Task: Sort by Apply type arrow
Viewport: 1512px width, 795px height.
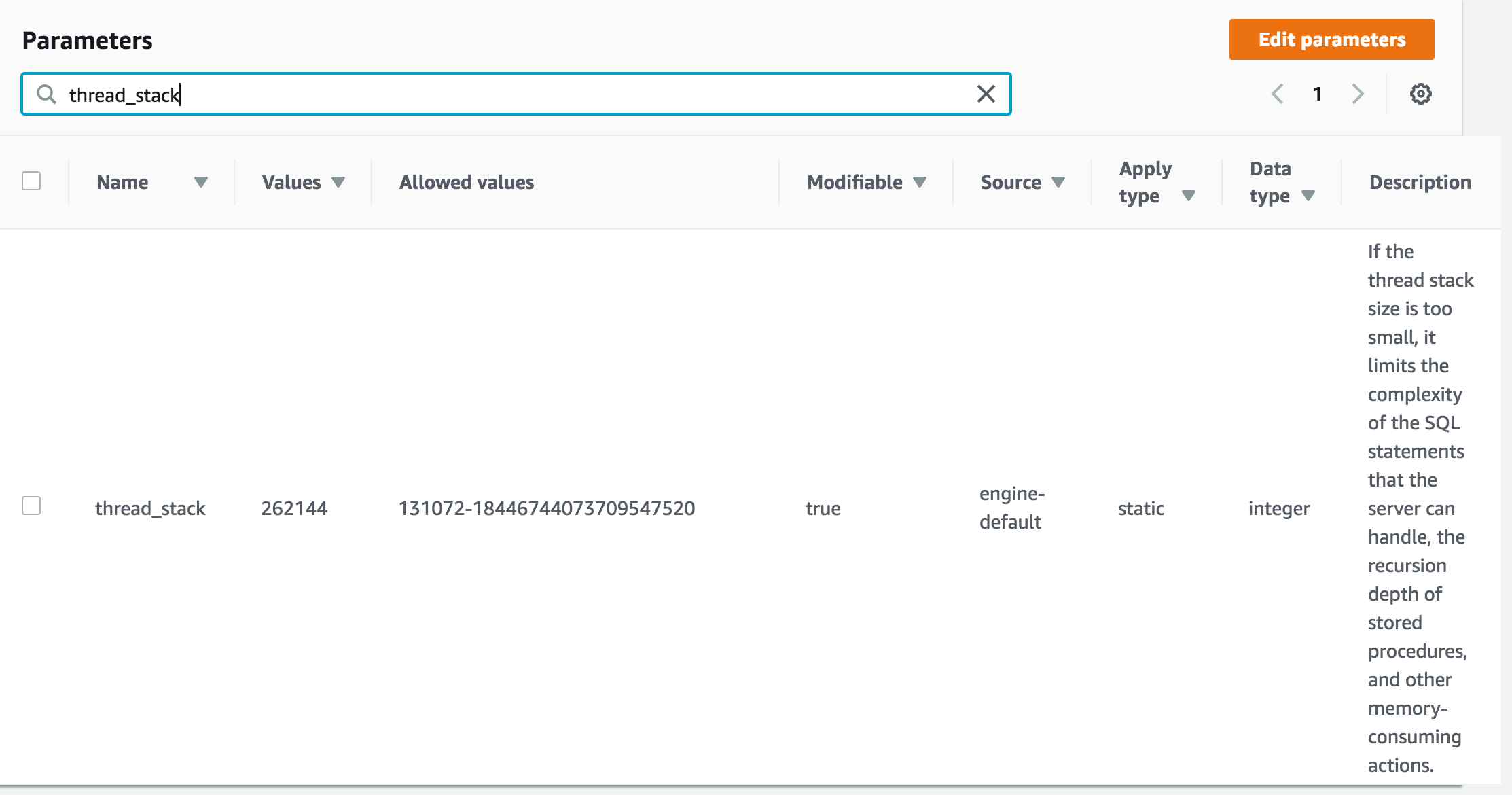Action: (x=1188, y=196)
